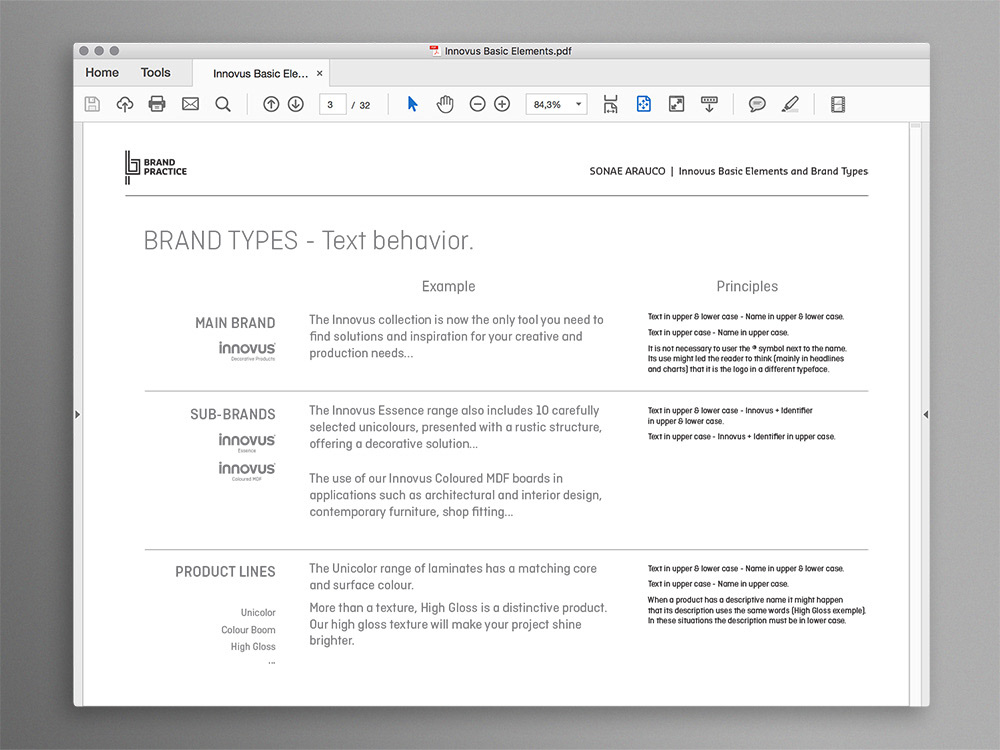Open Read mode keyboard-arrow icon
The image size is (1000, 750).
(709, 104)
